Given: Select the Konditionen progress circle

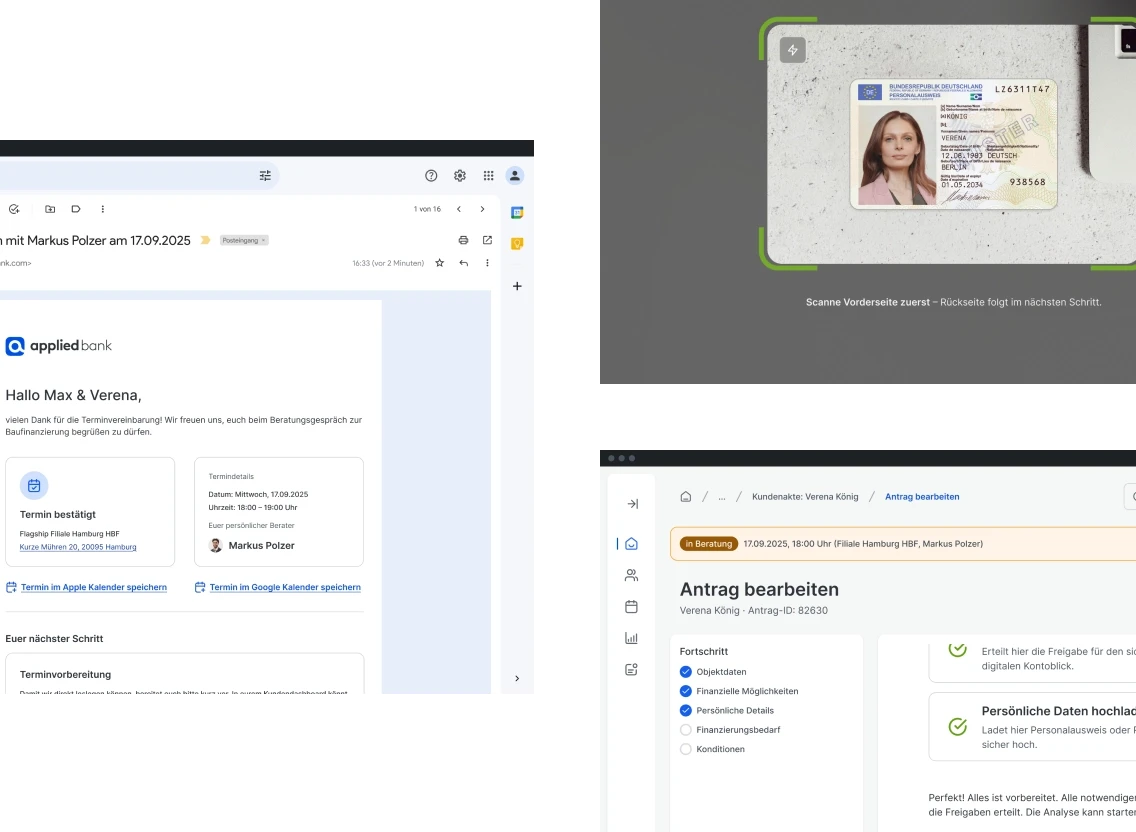Looking at the screenshot, I should click(x=686, y=748).
